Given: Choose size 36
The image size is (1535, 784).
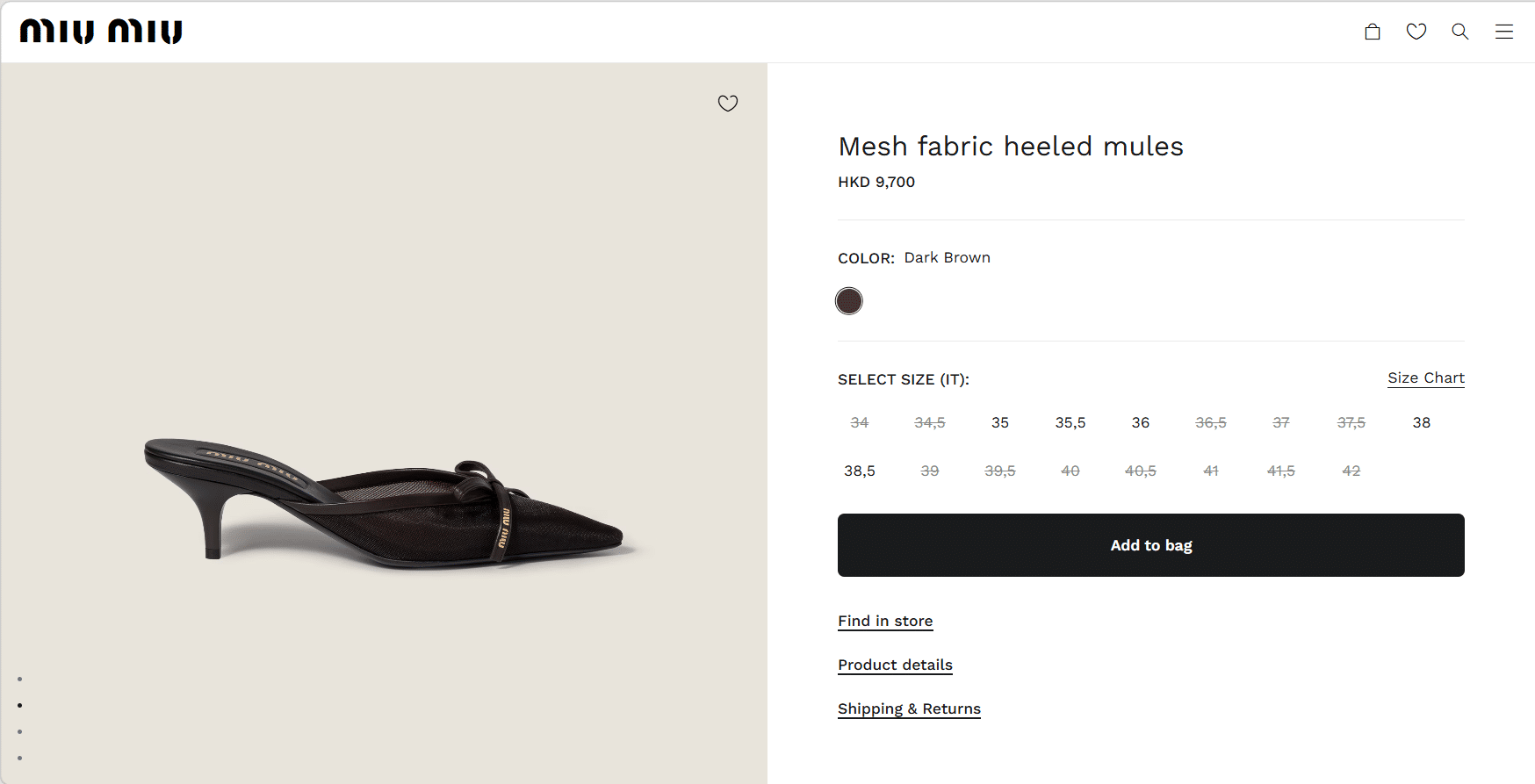Looking at the screenshot, I should [1141, 422].
